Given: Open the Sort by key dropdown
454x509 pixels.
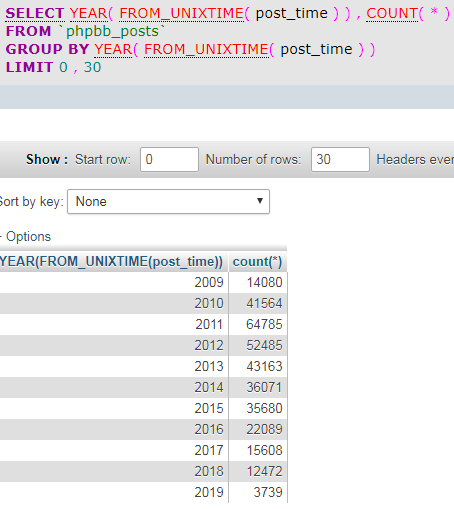Looking at the screenshot, I should coord(168,201).
